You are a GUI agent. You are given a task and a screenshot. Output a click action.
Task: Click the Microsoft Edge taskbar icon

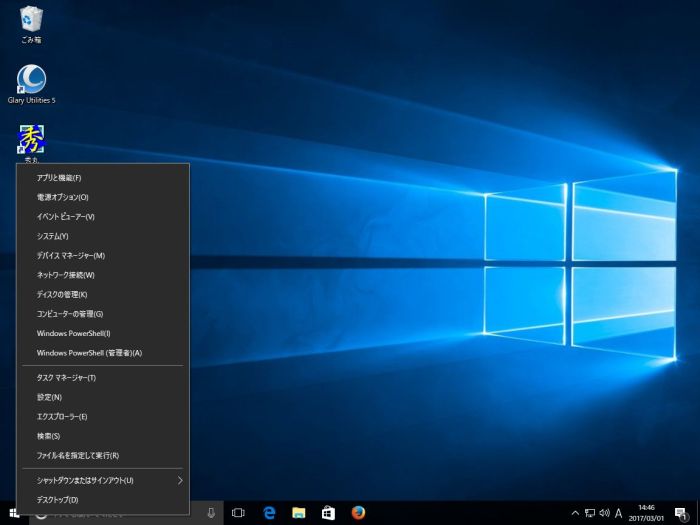click(269, 512)
